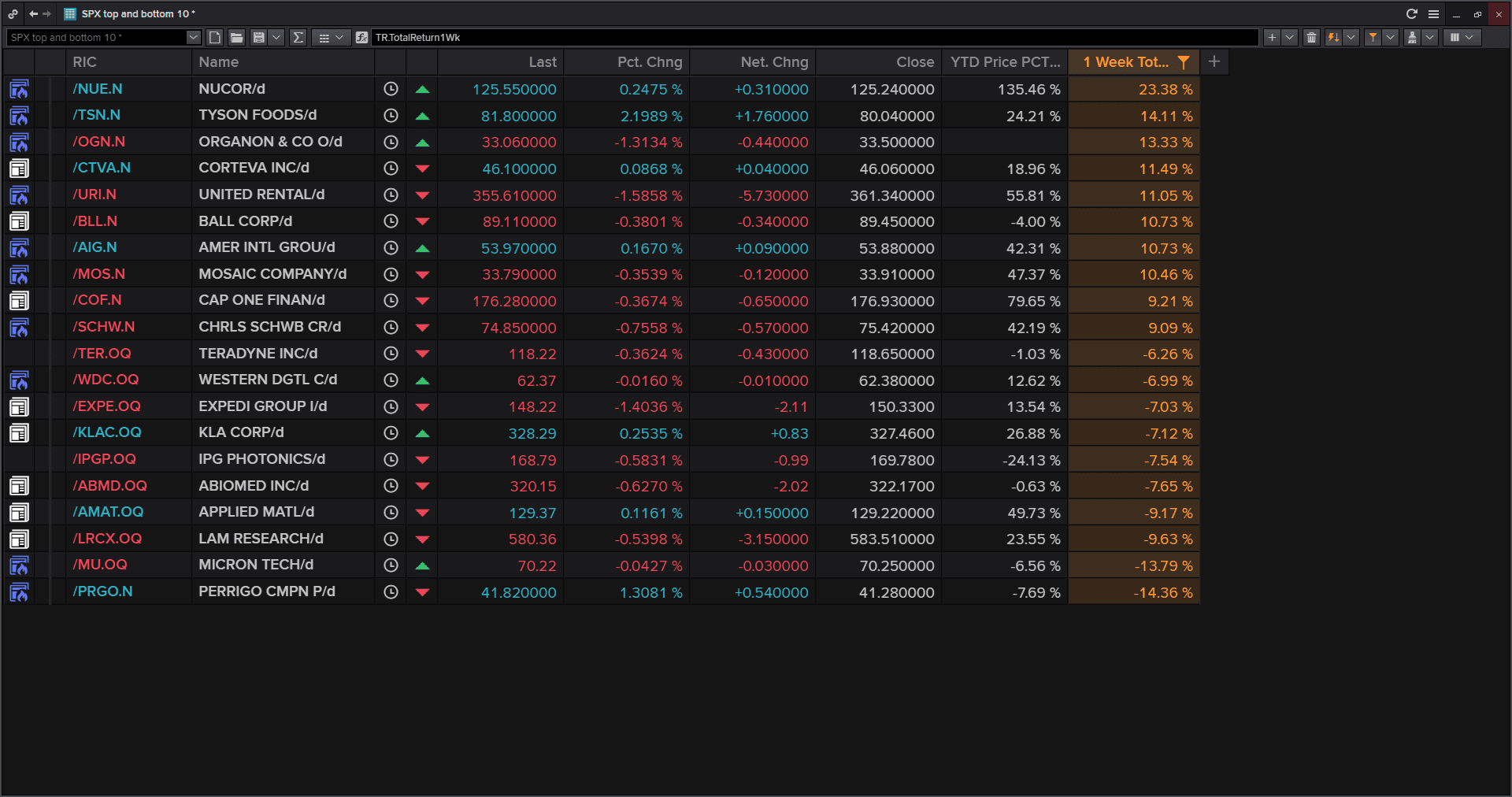Open news icon for NUE.N row
This screenshot has height=797, width=1512.
[19, 89]
